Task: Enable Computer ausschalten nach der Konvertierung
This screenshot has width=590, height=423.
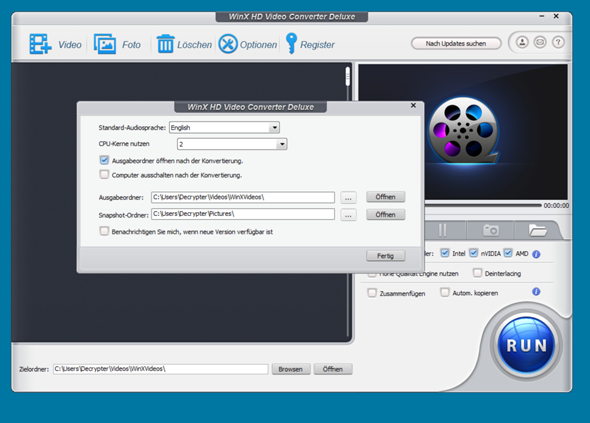Action: [x=104, y=174]
